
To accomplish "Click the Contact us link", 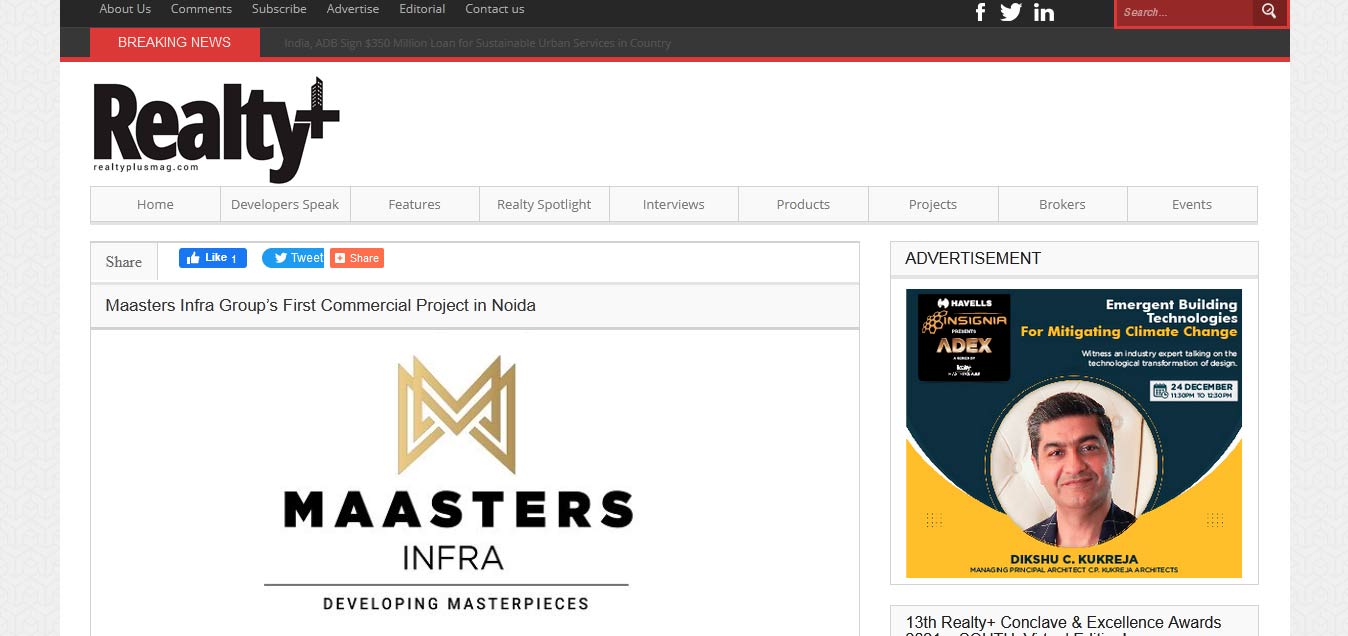I will tap(494, 9).
